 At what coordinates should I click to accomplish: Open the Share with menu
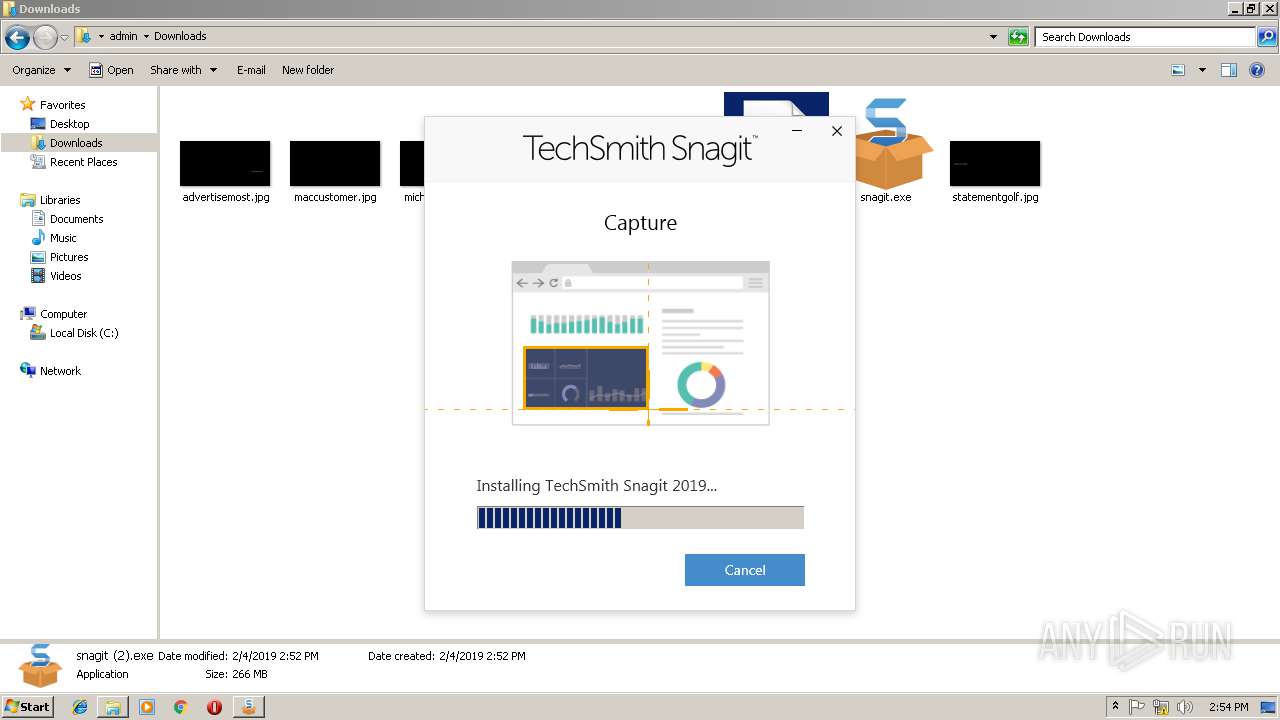tap(183, 70)
